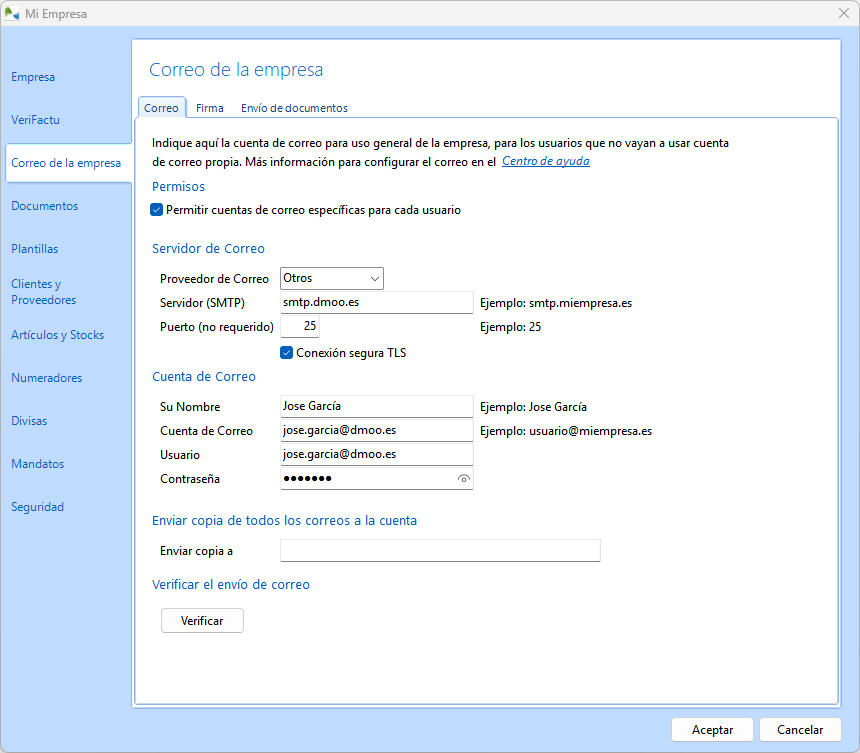Disable cuentas de correo específicas para cada usuario

point(156,210)
